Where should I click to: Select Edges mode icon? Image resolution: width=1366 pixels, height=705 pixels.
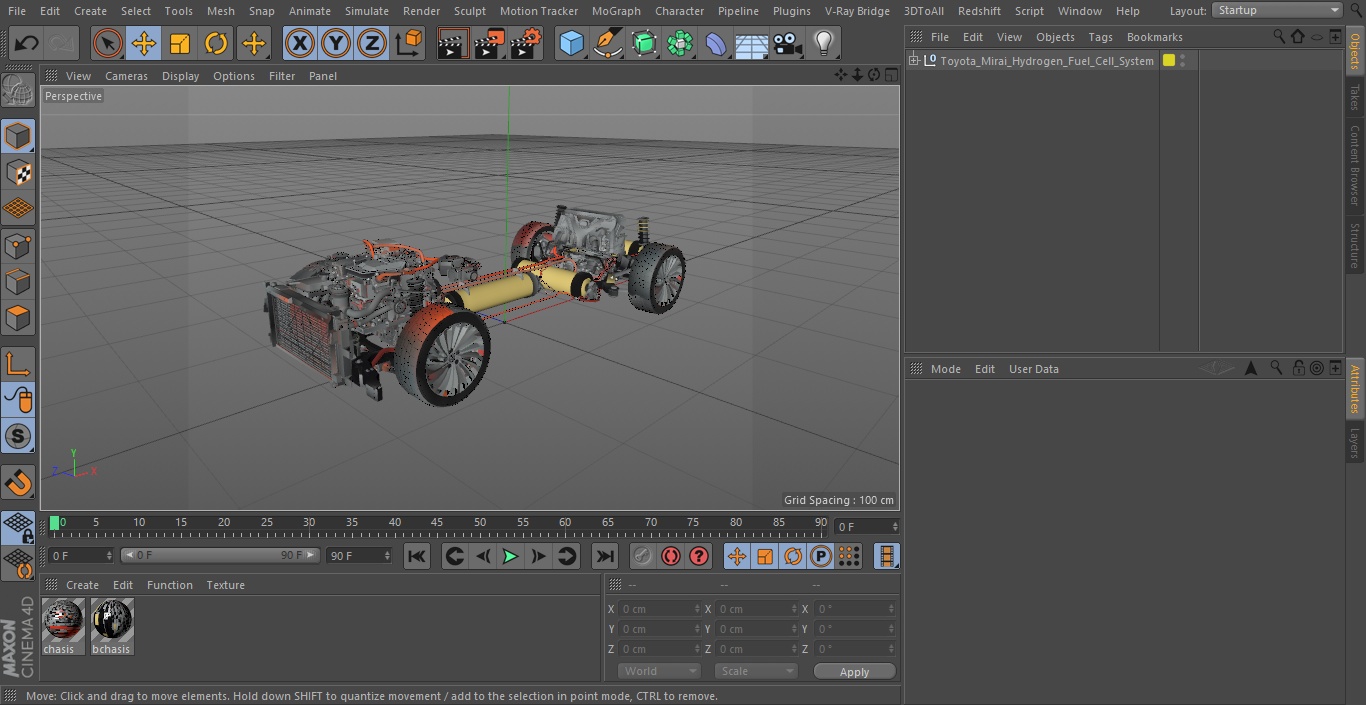coord(18,282)
